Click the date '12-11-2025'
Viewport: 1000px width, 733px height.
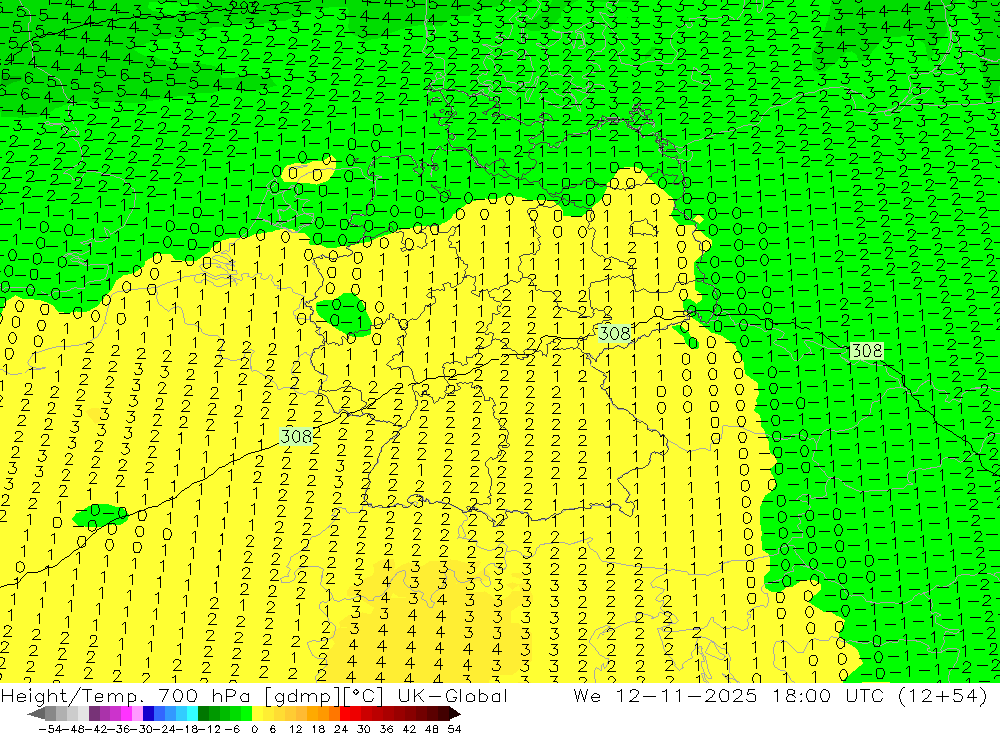coord(686,696)
